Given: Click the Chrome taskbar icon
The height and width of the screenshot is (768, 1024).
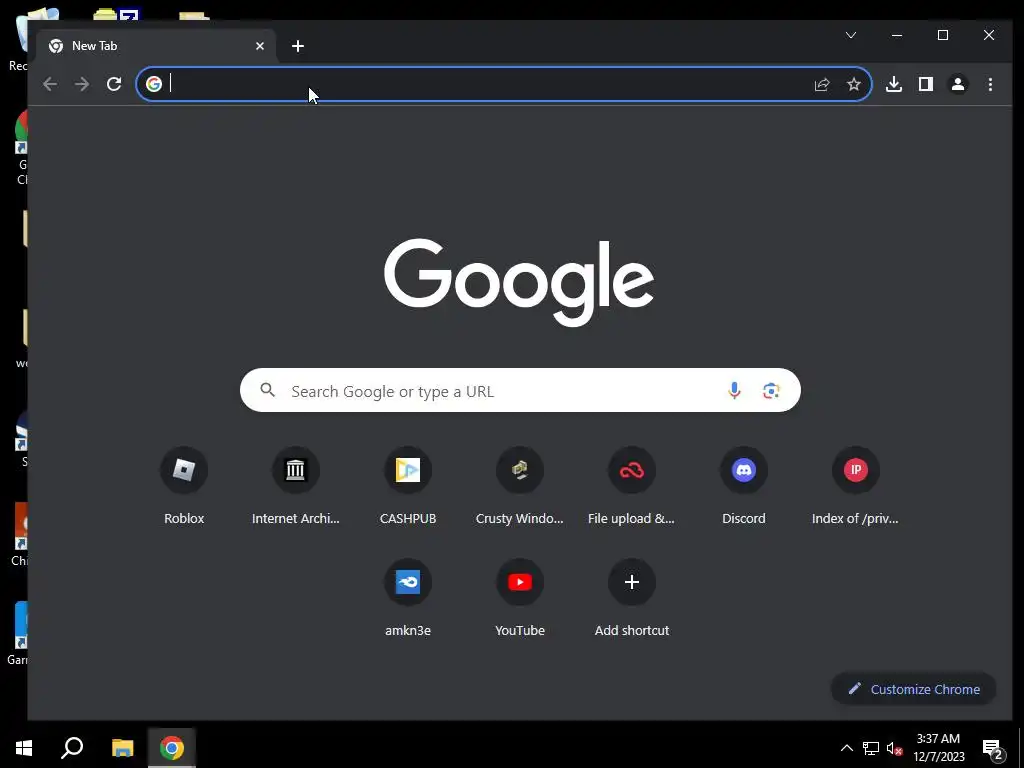Looking at the screenshot, I should point(172,748).
